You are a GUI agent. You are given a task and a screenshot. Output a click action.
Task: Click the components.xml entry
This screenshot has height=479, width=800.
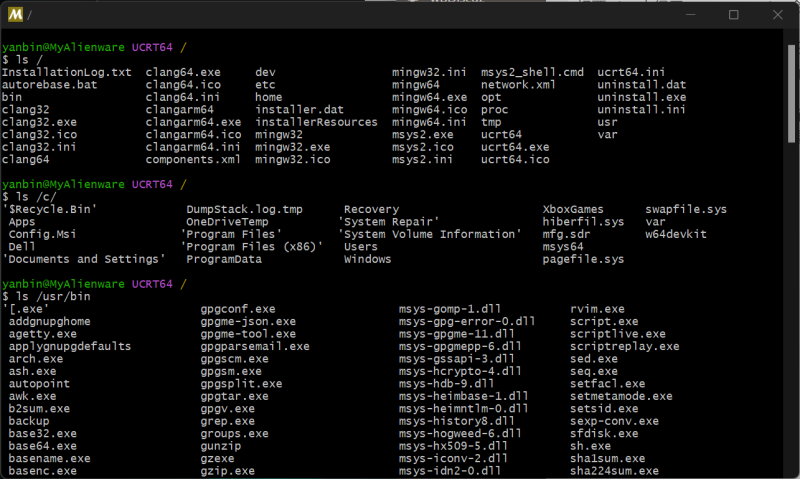[193, 159]
